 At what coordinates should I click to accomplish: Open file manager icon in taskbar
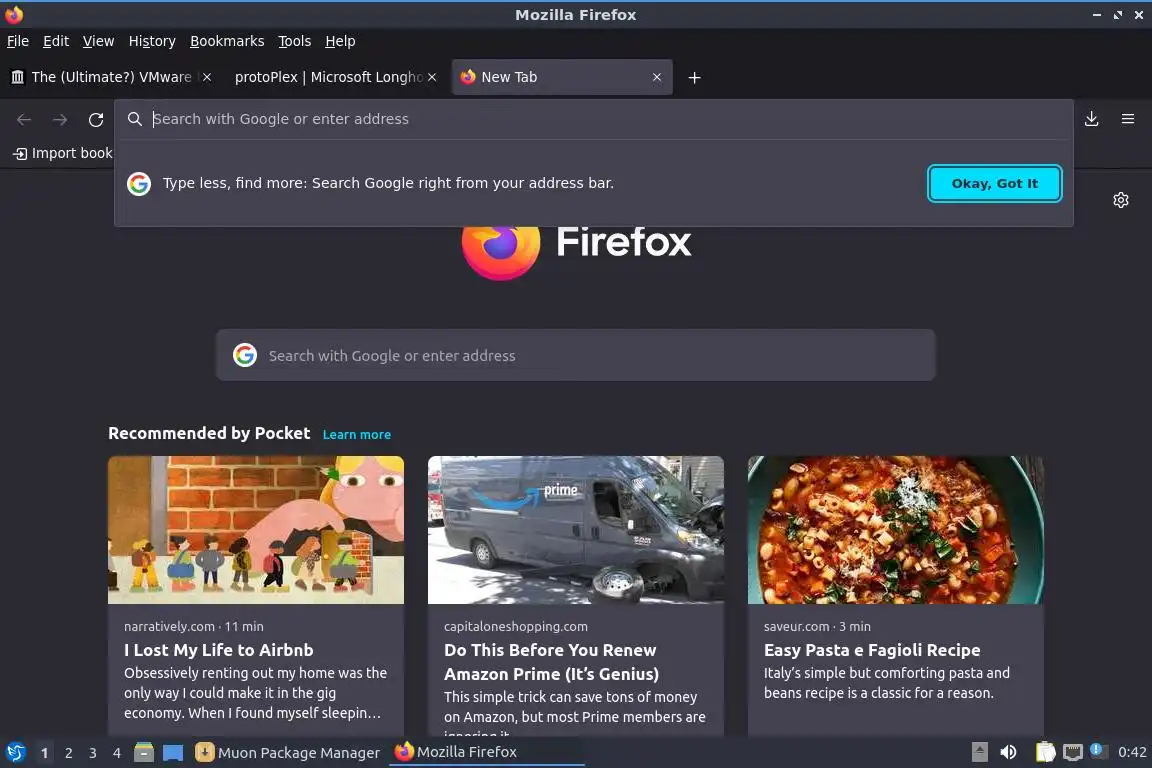click(144, 752)
